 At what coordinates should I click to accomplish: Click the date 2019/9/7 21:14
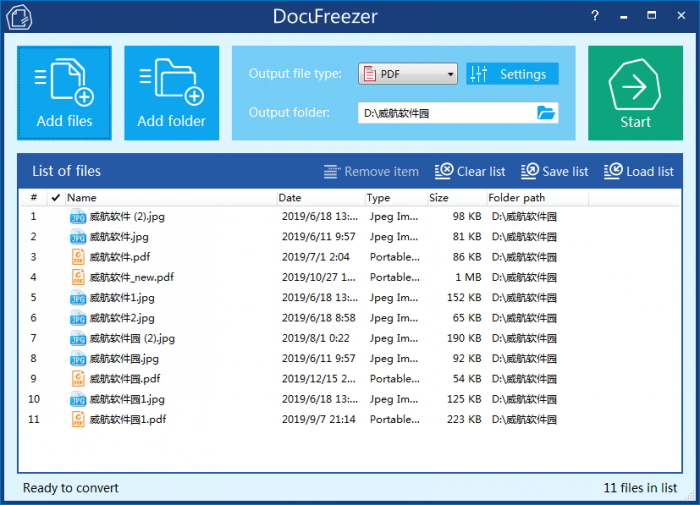coord(319,419)
